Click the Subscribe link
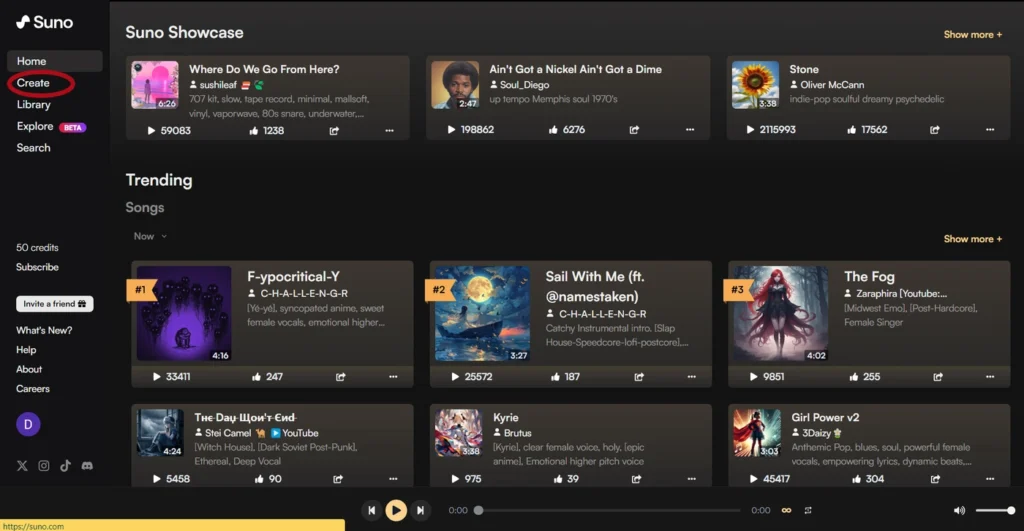This screenshot has height=531, width=1024. click(37, 267)
